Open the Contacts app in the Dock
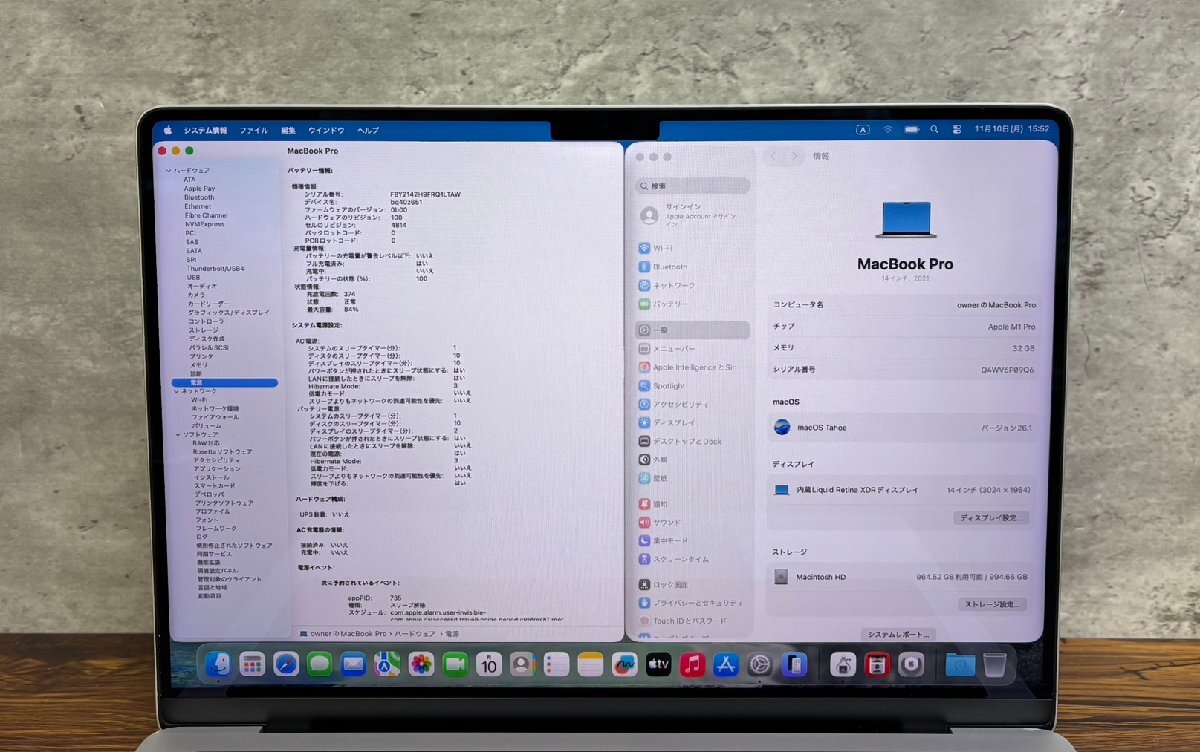Image resolution: width=1200 pixels, height=752 pixels. [522, 664]
